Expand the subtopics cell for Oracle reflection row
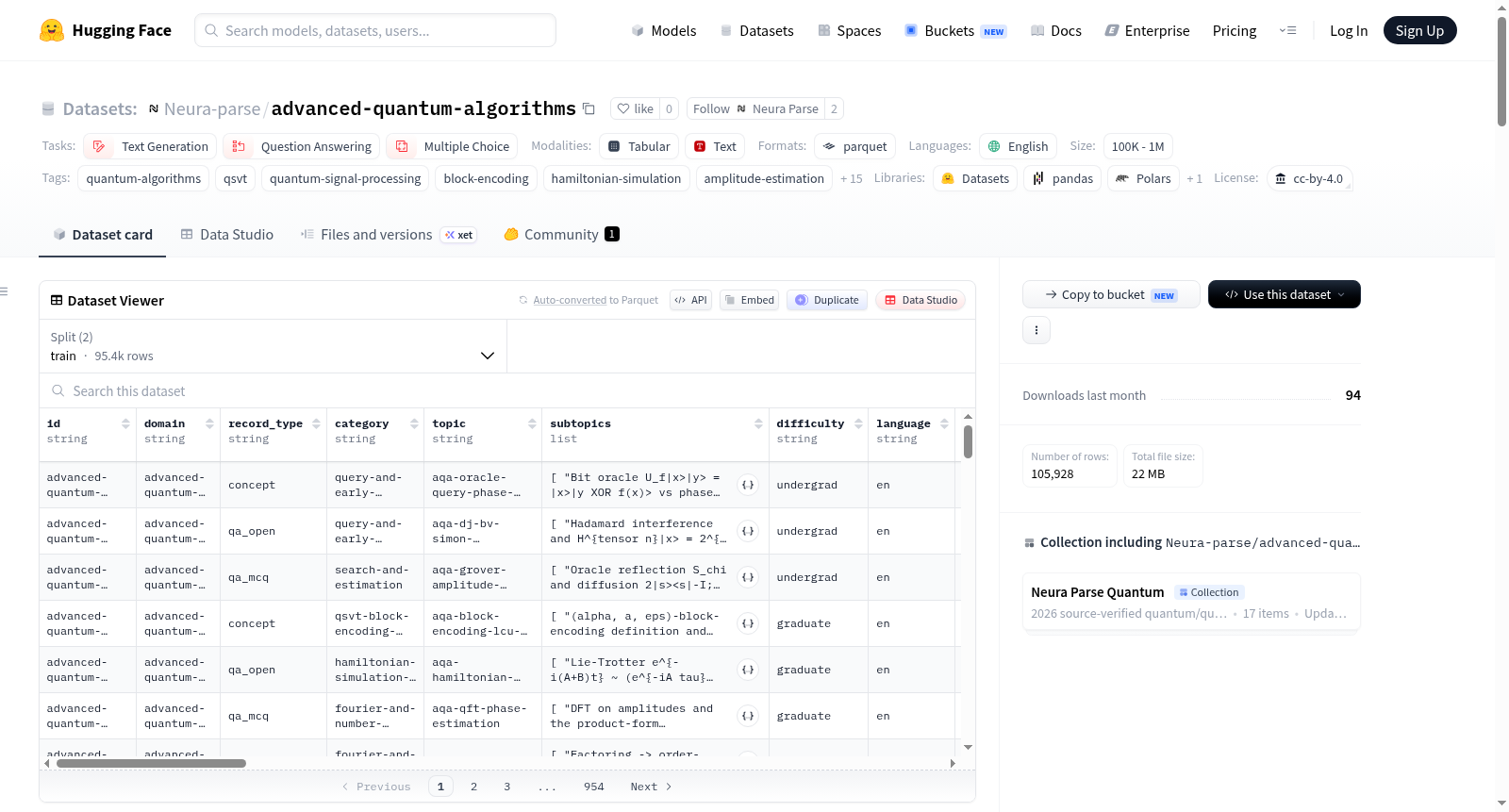Viewport: 1509px width, 812px height. click(x=748, y=577)
